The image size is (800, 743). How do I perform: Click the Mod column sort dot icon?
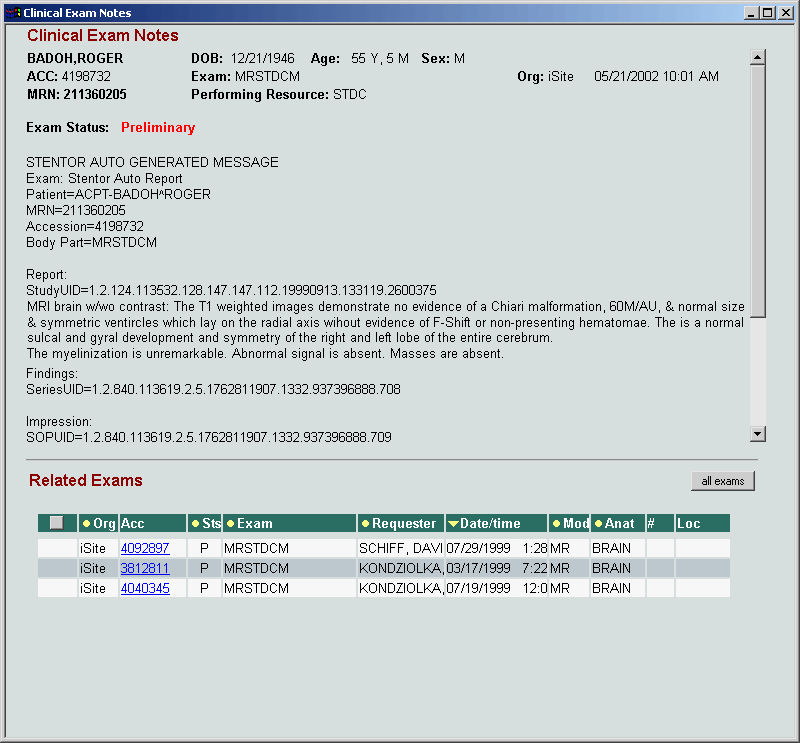pos(557,523)
